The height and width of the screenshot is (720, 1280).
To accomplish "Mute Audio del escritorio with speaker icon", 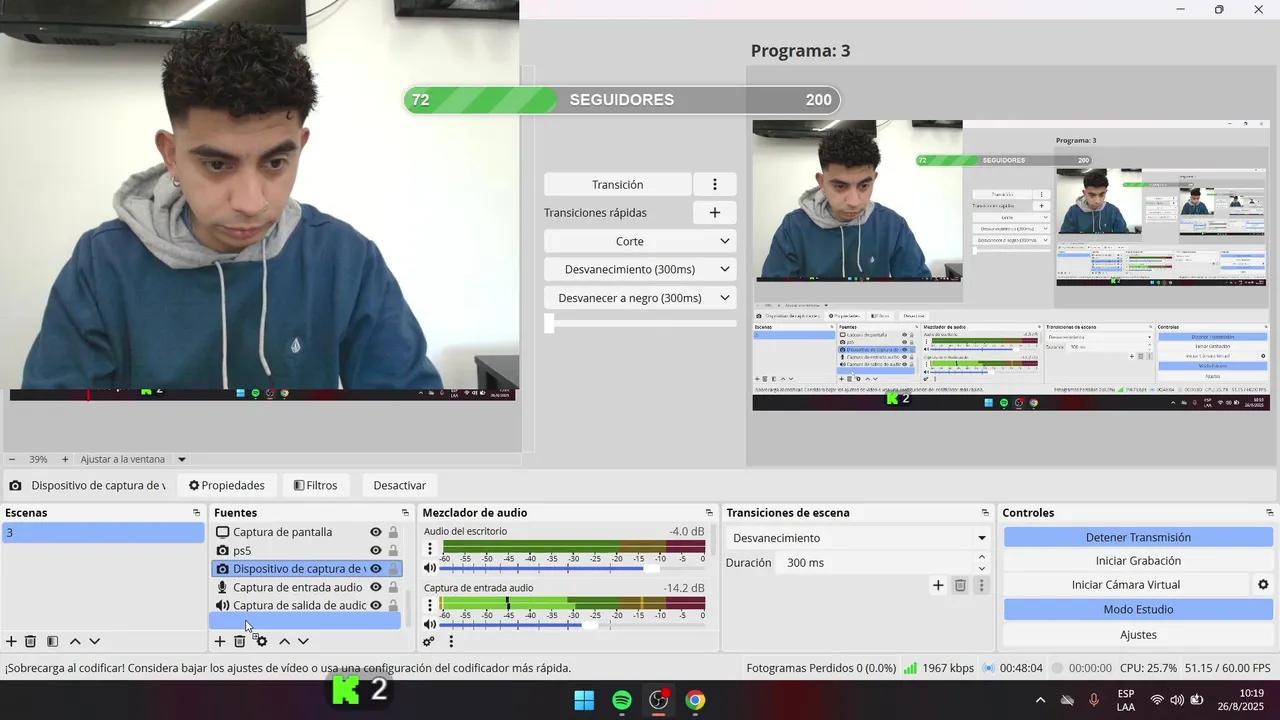I will click(x=430, y=568).
